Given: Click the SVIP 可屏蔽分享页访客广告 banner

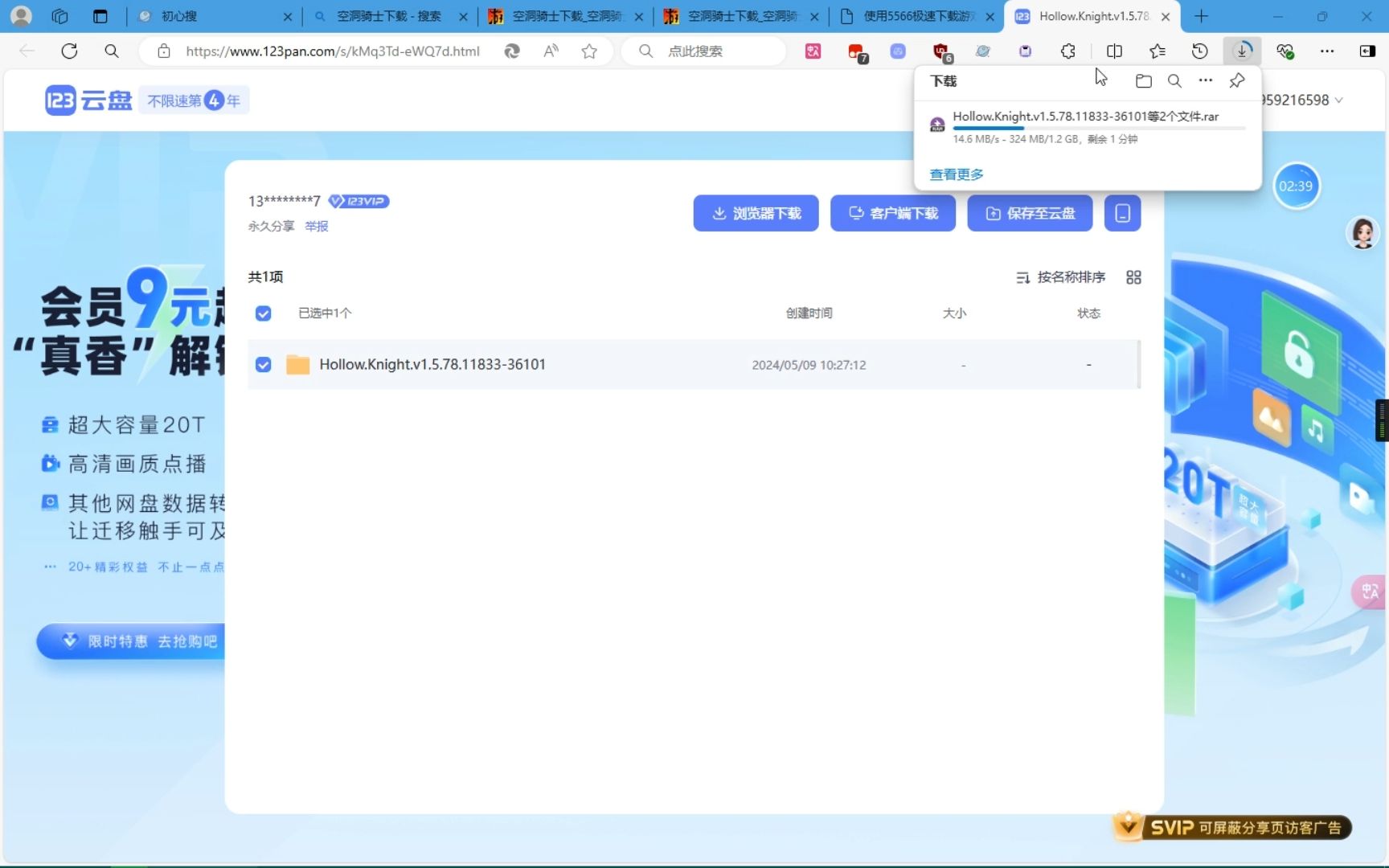Looking at the screenshot, I should (1234, 828).
